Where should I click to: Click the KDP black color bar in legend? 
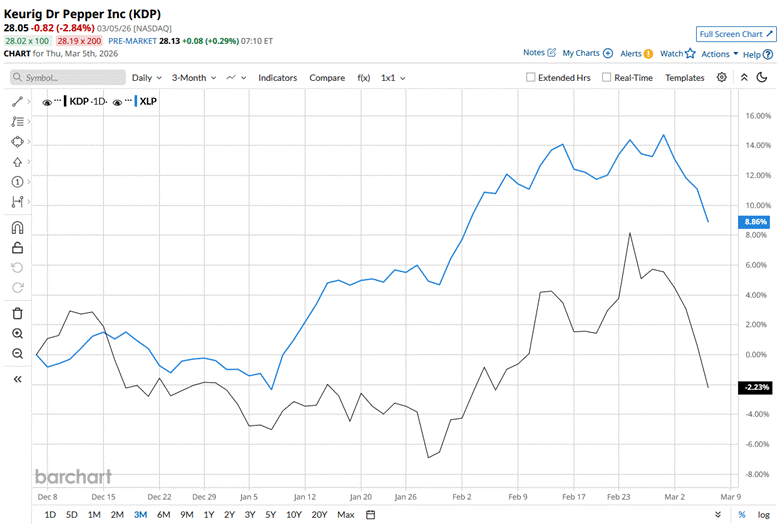(x=65, y=101)
